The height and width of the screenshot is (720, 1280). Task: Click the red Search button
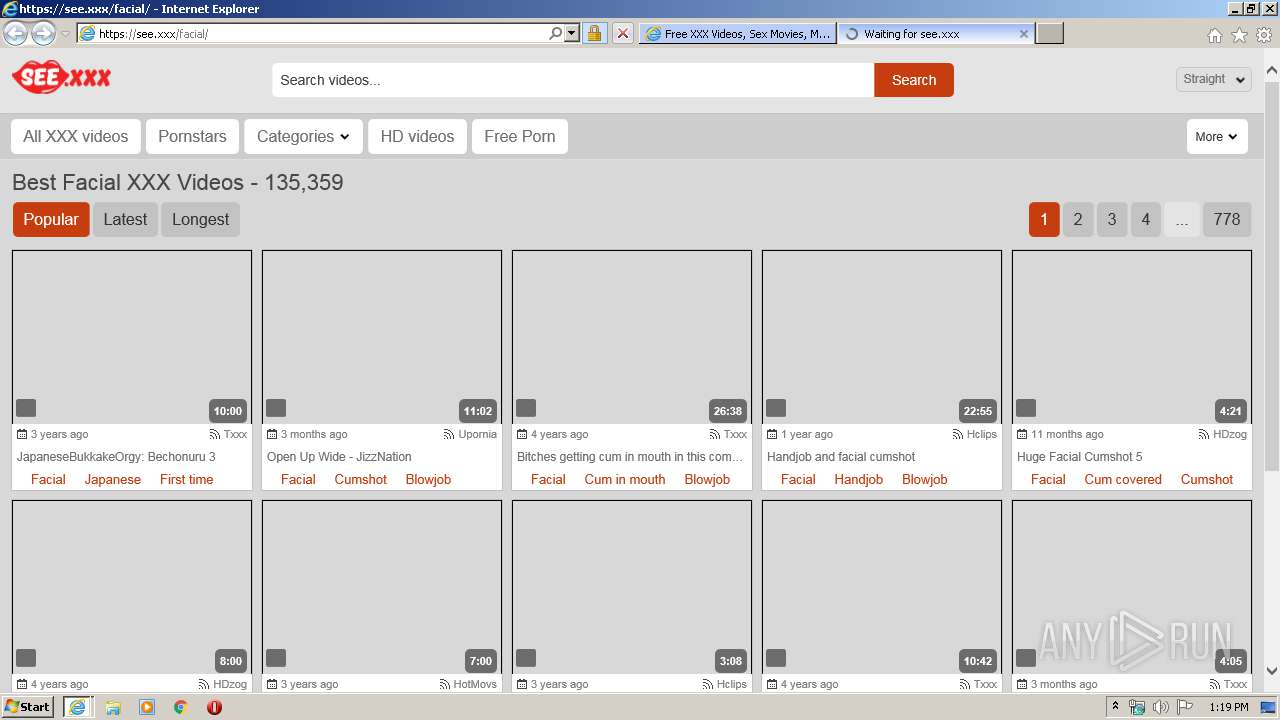914,80
